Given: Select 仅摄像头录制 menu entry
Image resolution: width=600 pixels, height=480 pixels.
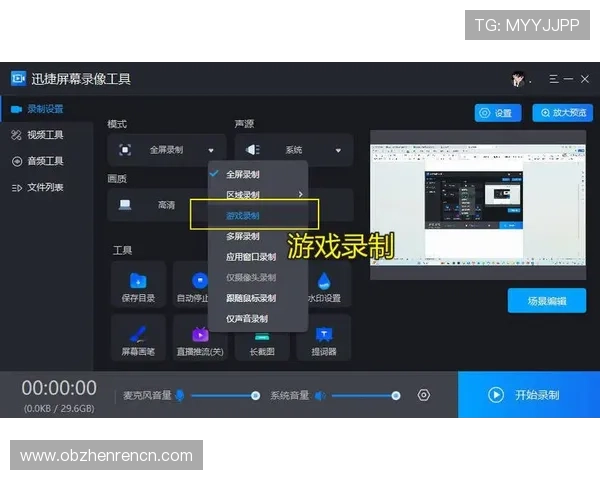Looking at the screenshot, I should [258, 278].
